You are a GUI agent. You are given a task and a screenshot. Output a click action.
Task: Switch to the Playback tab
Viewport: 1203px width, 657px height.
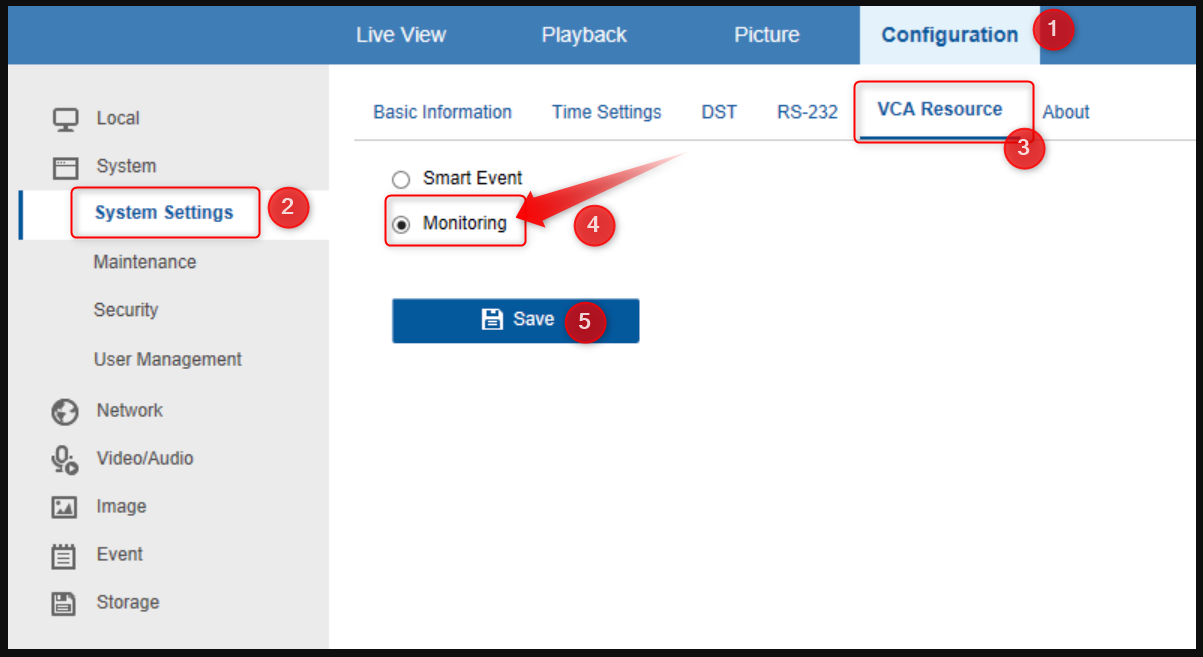(x=584, y=35)
